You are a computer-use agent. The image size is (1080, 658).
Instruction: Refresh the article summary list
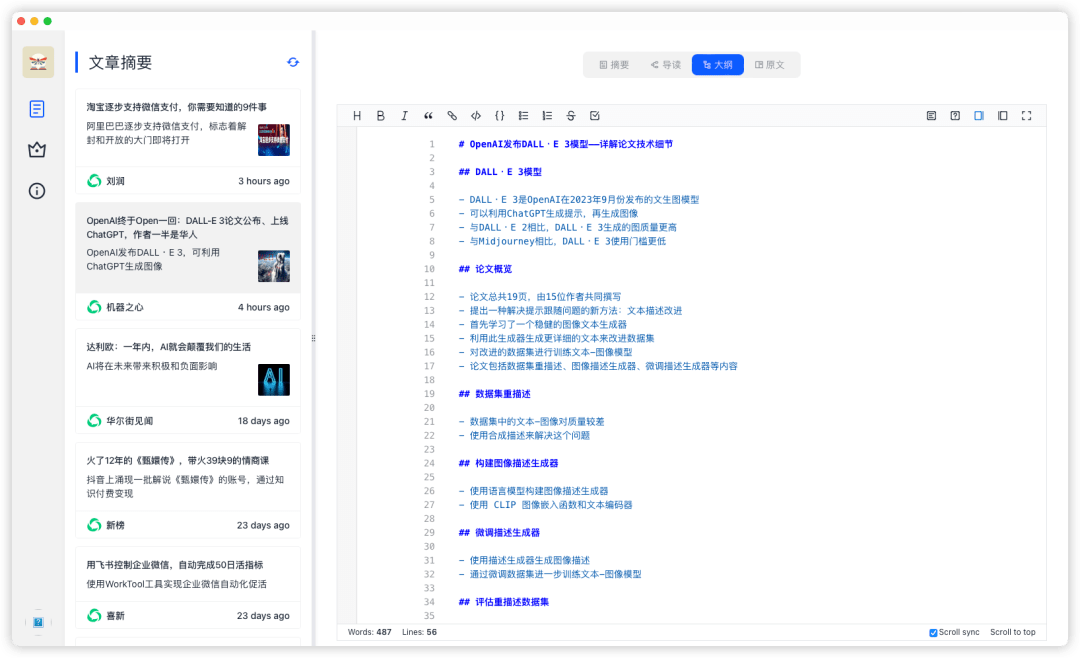293,62
